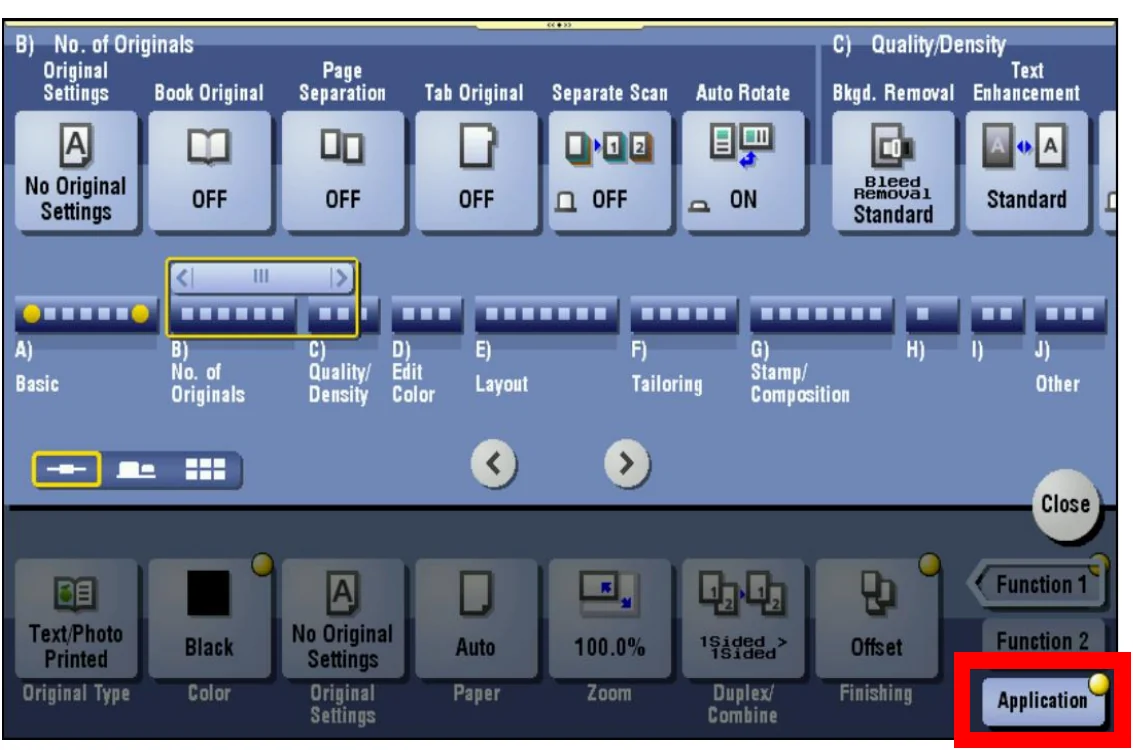Open Zoom 100.0% setting

coord(610,618)
